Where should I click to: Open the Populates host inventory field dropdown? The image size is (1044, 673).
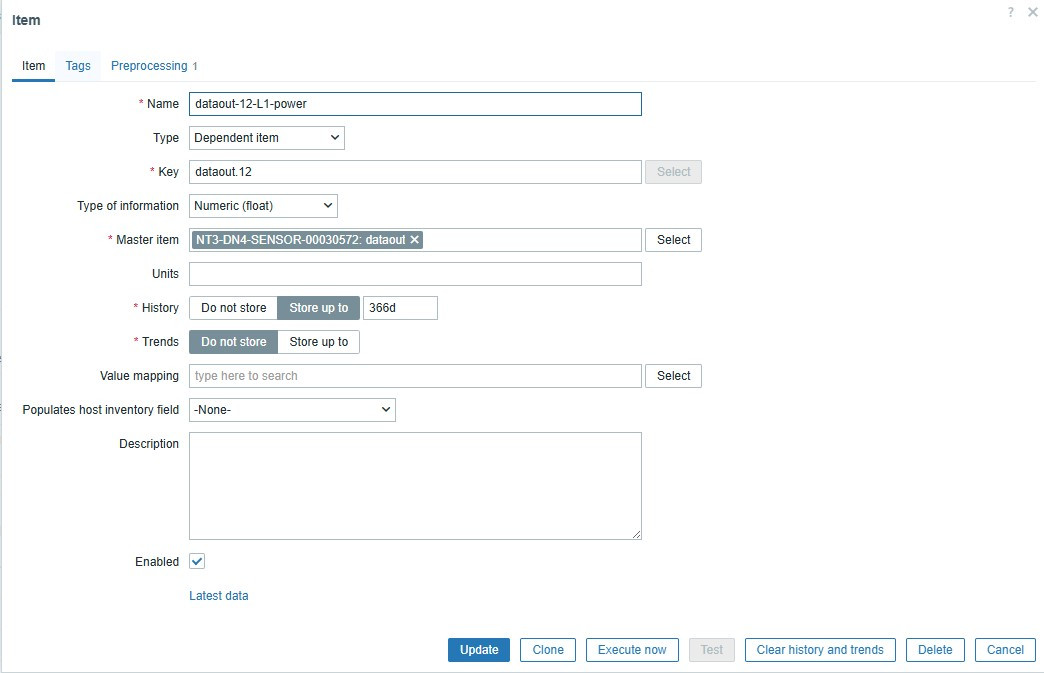(x=291, y=409)
